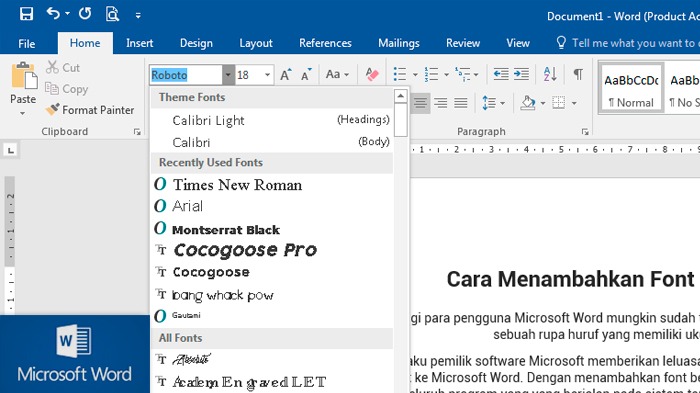Switch to the Insert tab
The width and height of the screenshot is (700, 393).
139,43
